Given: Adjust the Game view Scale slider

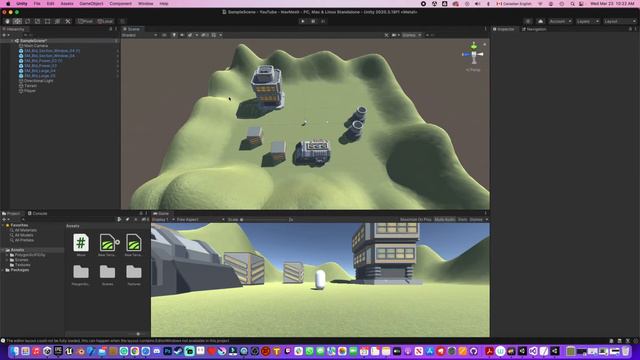Looking at the screenshot, I should pos(264,220).
